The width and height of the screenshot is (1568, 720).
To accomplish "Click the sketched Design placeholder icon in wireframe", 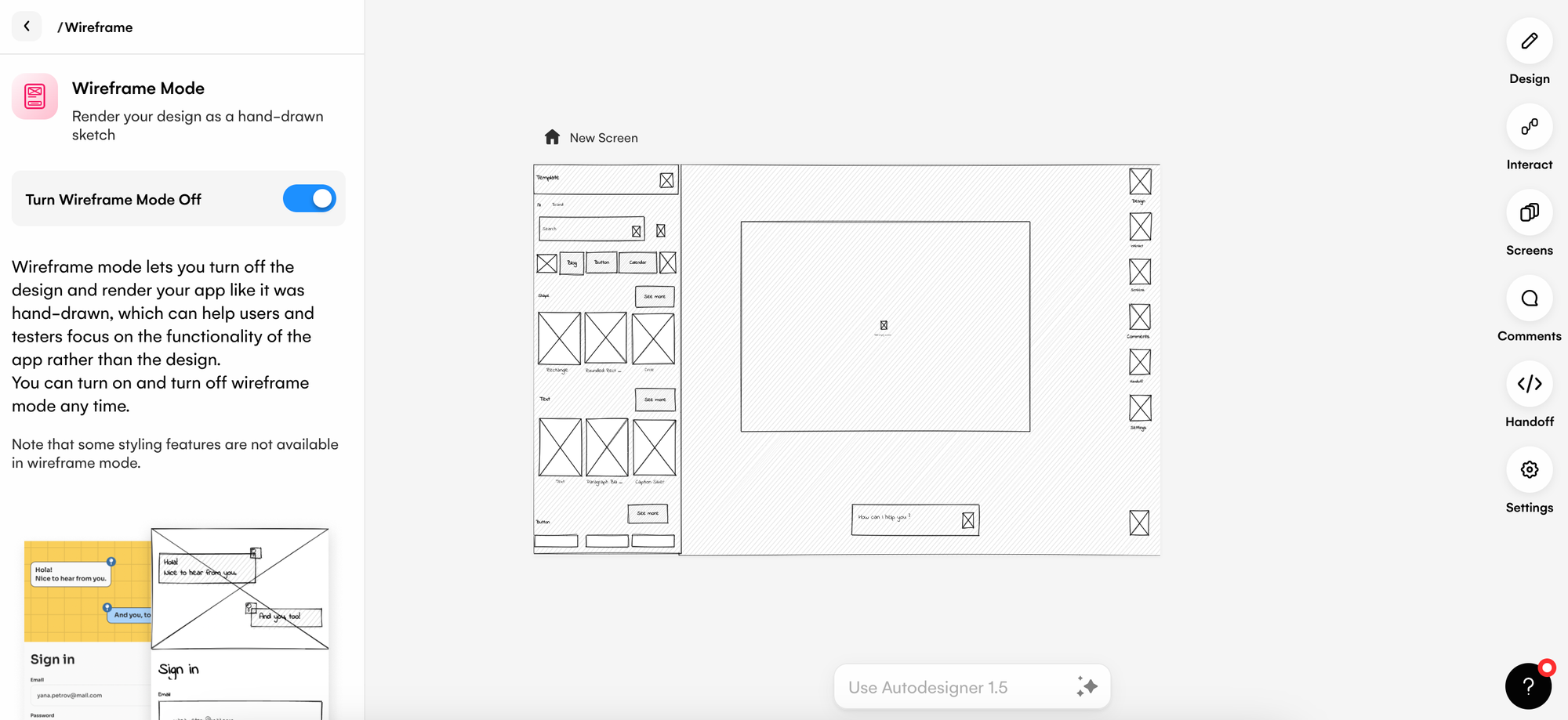I will (x=1140, y=182).
